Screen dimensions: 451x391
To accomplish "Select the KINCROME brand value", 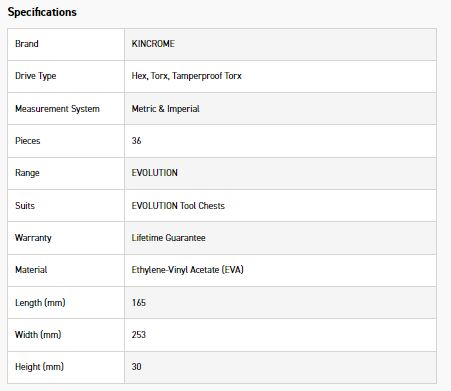I will [x=153, y=44].
